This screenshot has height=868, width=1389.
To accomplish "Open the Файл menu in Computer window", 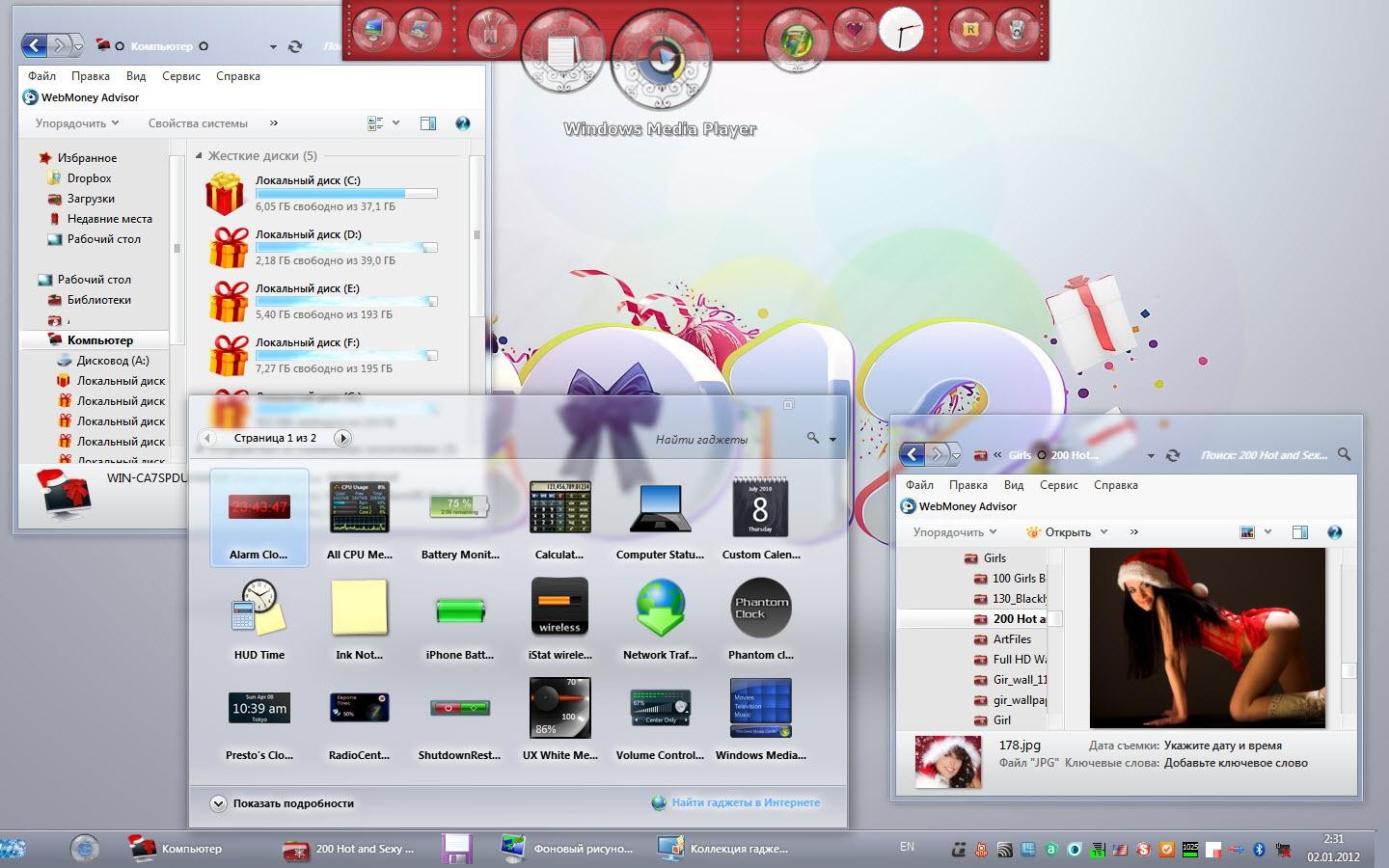I will pyautogui.click(x=41, y=76).
